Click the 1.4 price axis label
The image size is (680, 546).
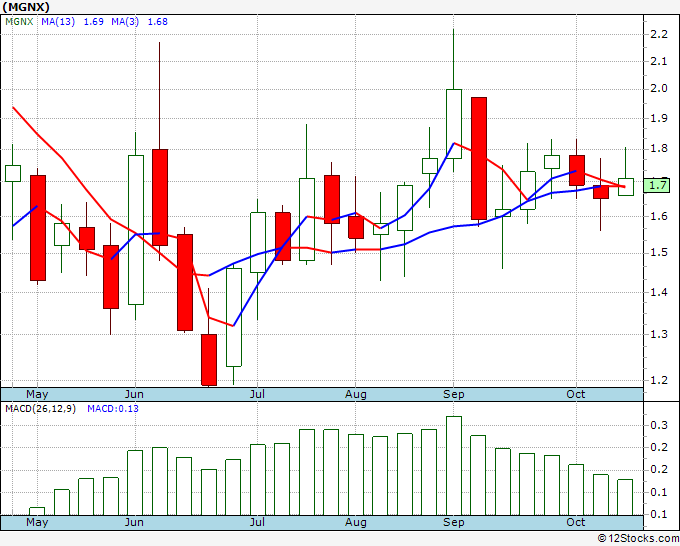pos(659,292)
